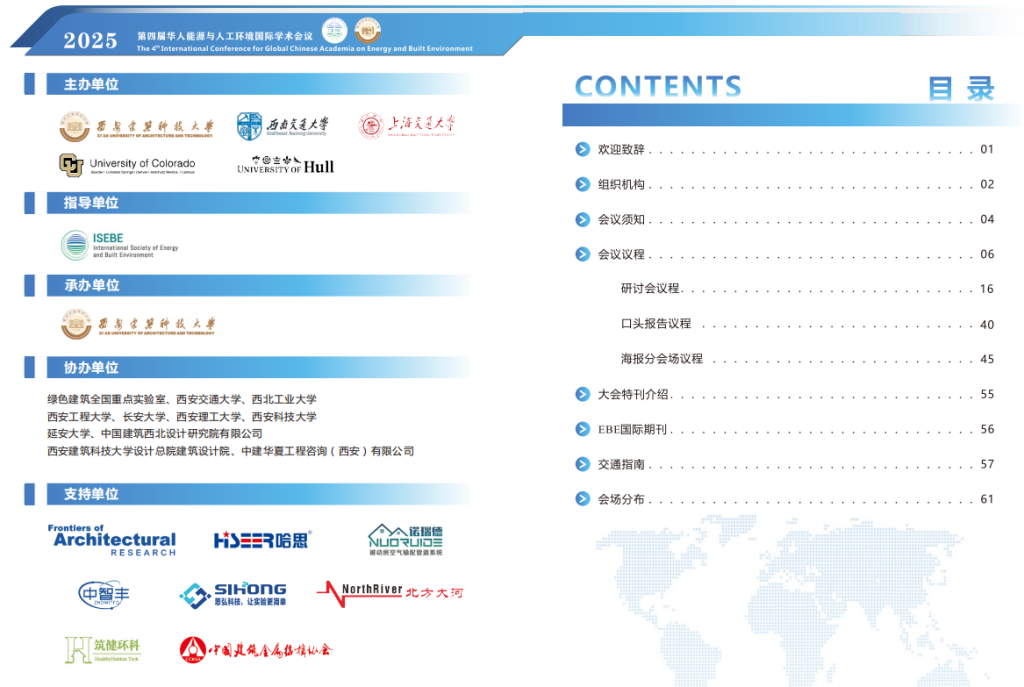Click the NorthRiver 北方大河 logo
The width and height of the screenshot is (1024, 687).
tap(389, 593)
